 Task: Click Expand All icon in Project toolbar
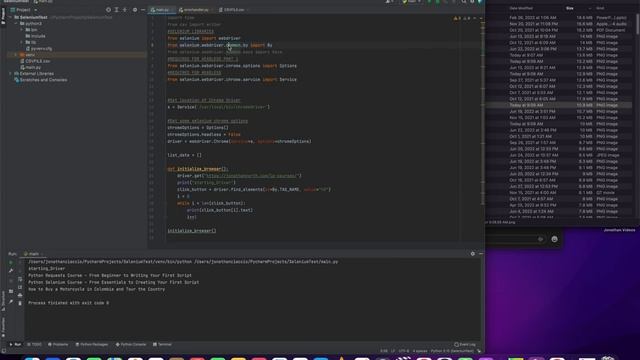116,10
